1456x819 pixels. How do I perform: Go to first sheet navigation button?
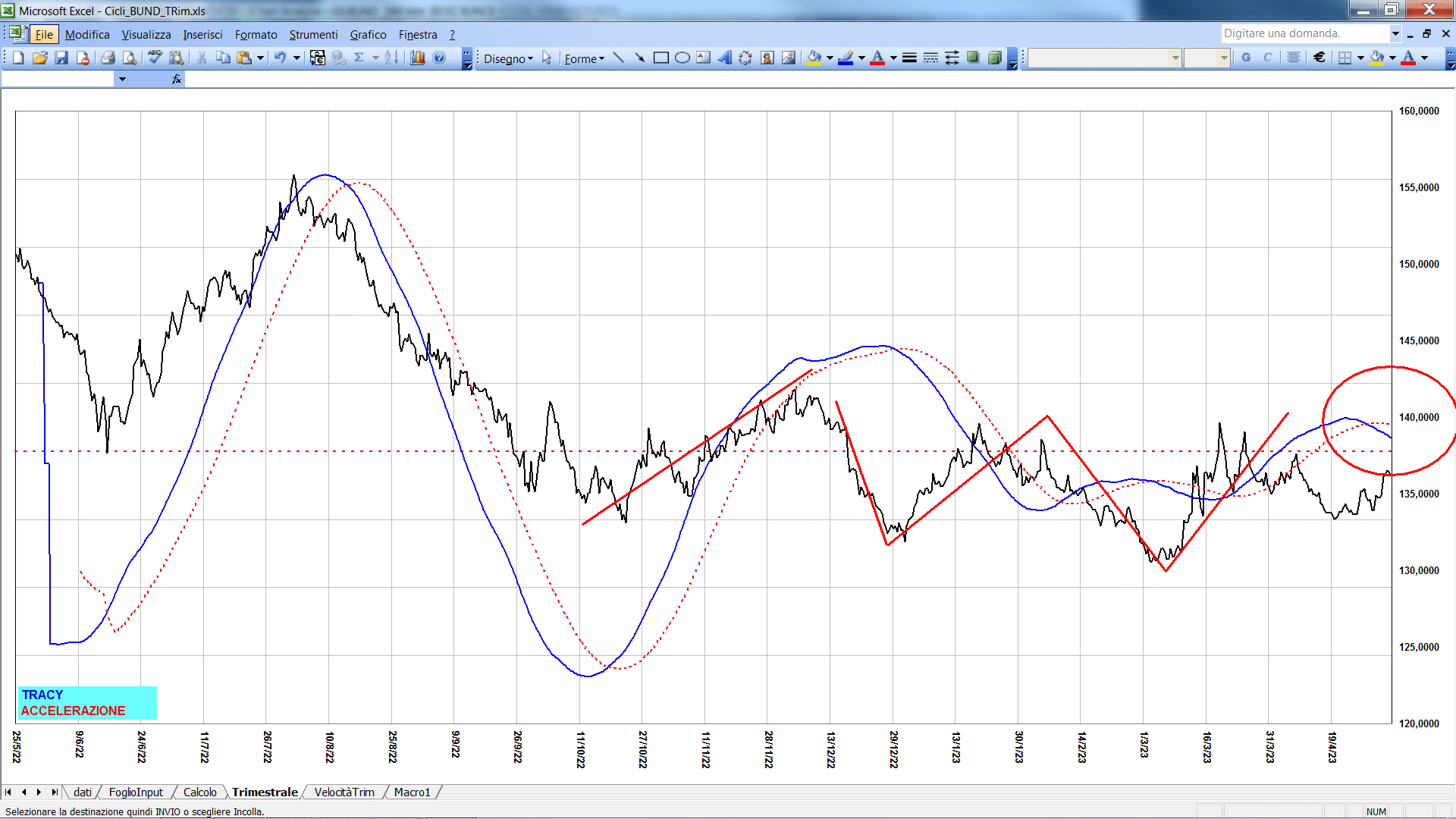(8, 792)
